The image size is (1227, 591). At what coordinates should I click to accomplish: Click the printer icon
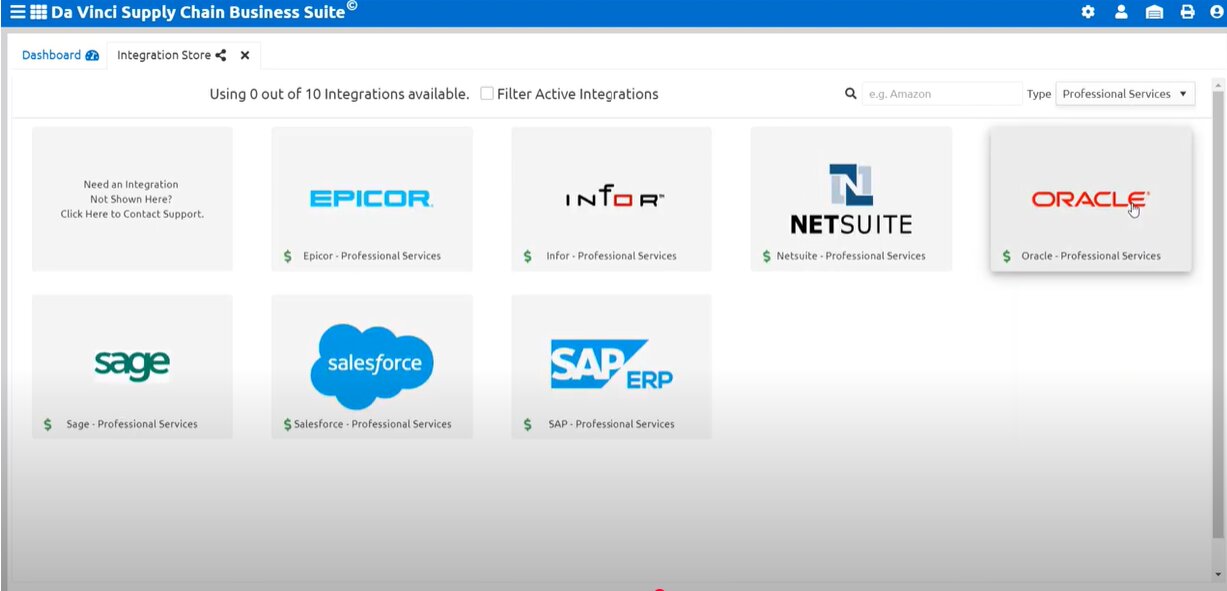[1187, 12]
